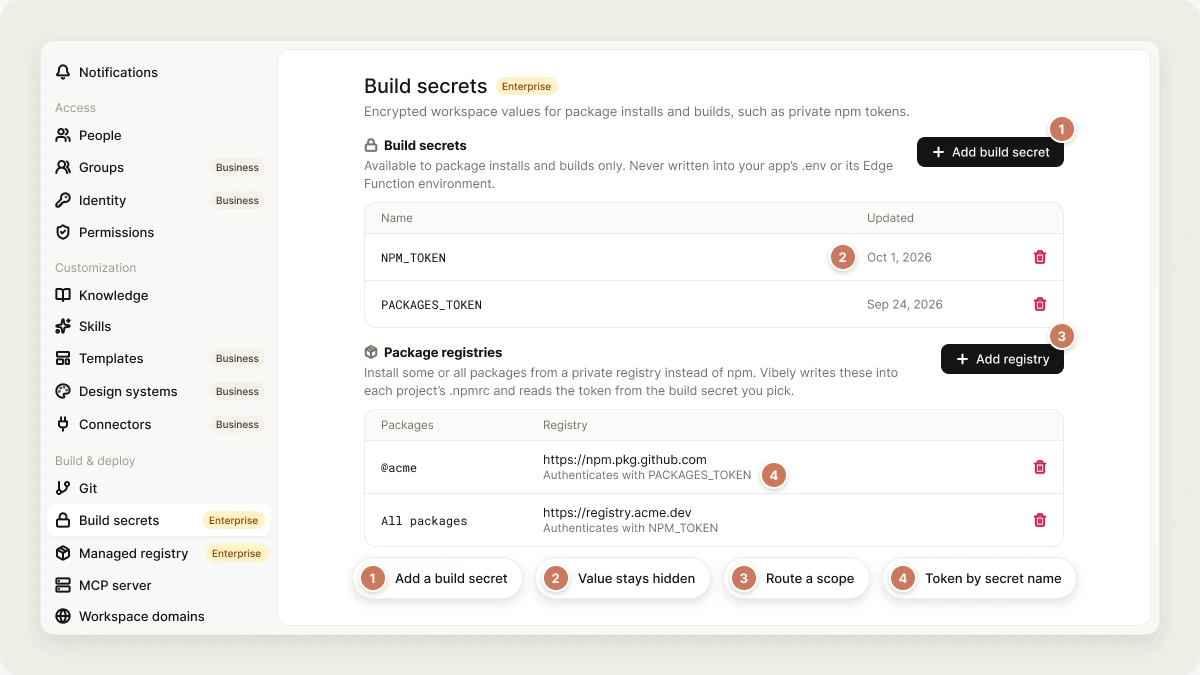Click Authenticates with NPM_TOKEN text
Viewport: 1200px width, 675px height.
[x=630, y=528]
